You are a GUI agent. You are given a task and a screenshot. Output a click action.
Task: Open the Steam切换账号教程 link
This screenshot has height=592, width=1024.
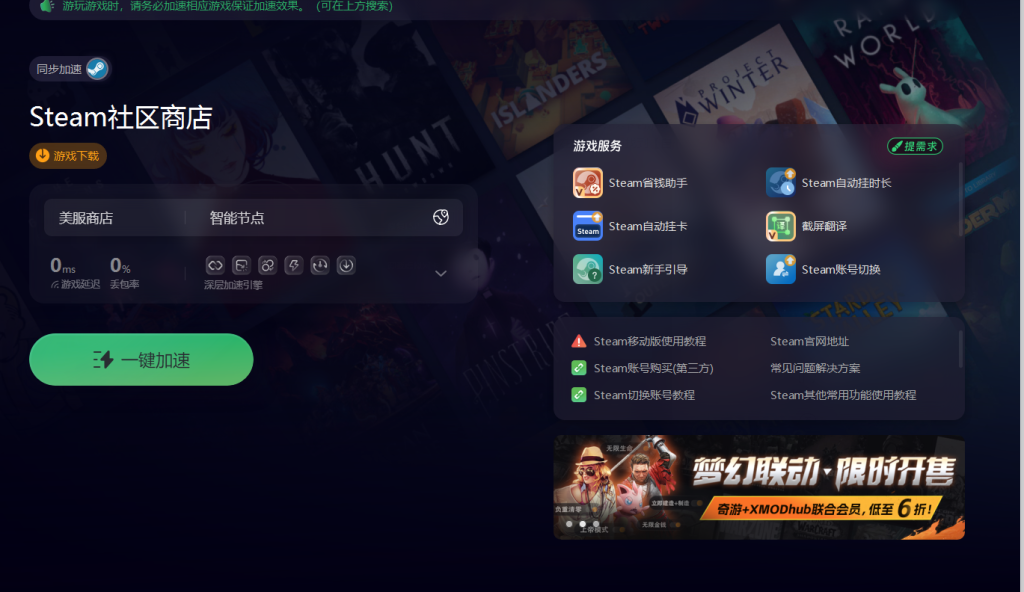coord(644,395)
